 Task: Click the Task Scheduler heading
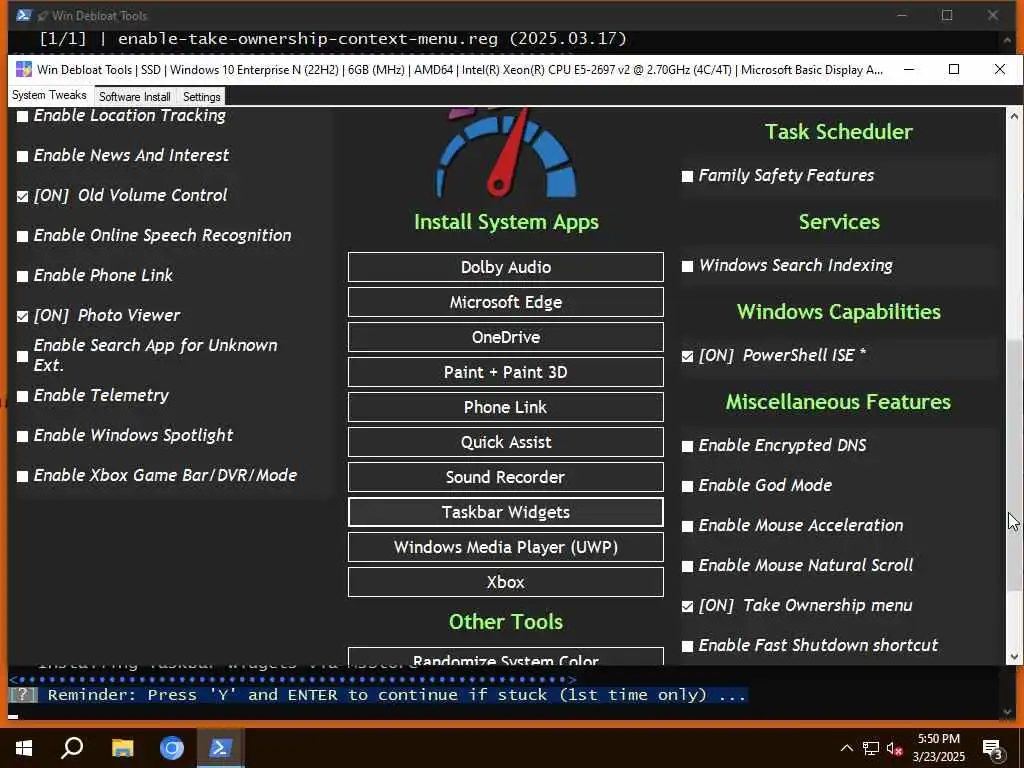tap(839, 132)
